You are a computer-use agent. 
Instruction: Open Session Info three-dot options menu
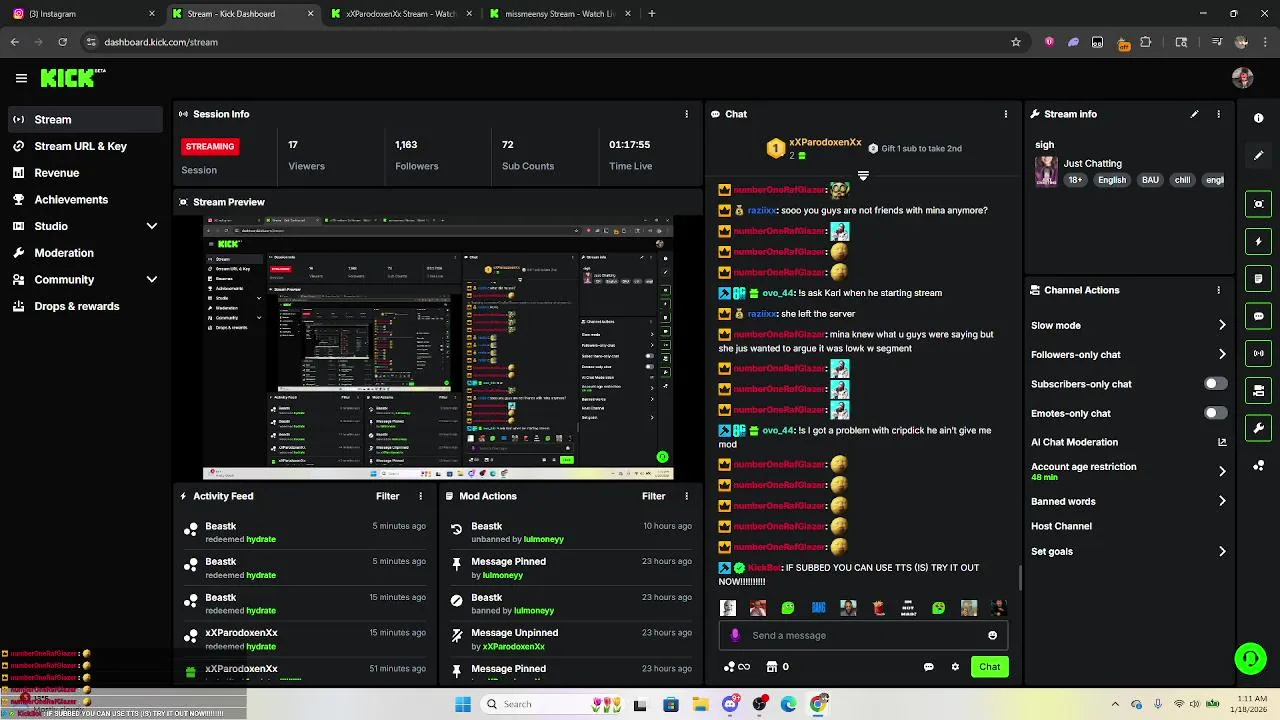686,114
